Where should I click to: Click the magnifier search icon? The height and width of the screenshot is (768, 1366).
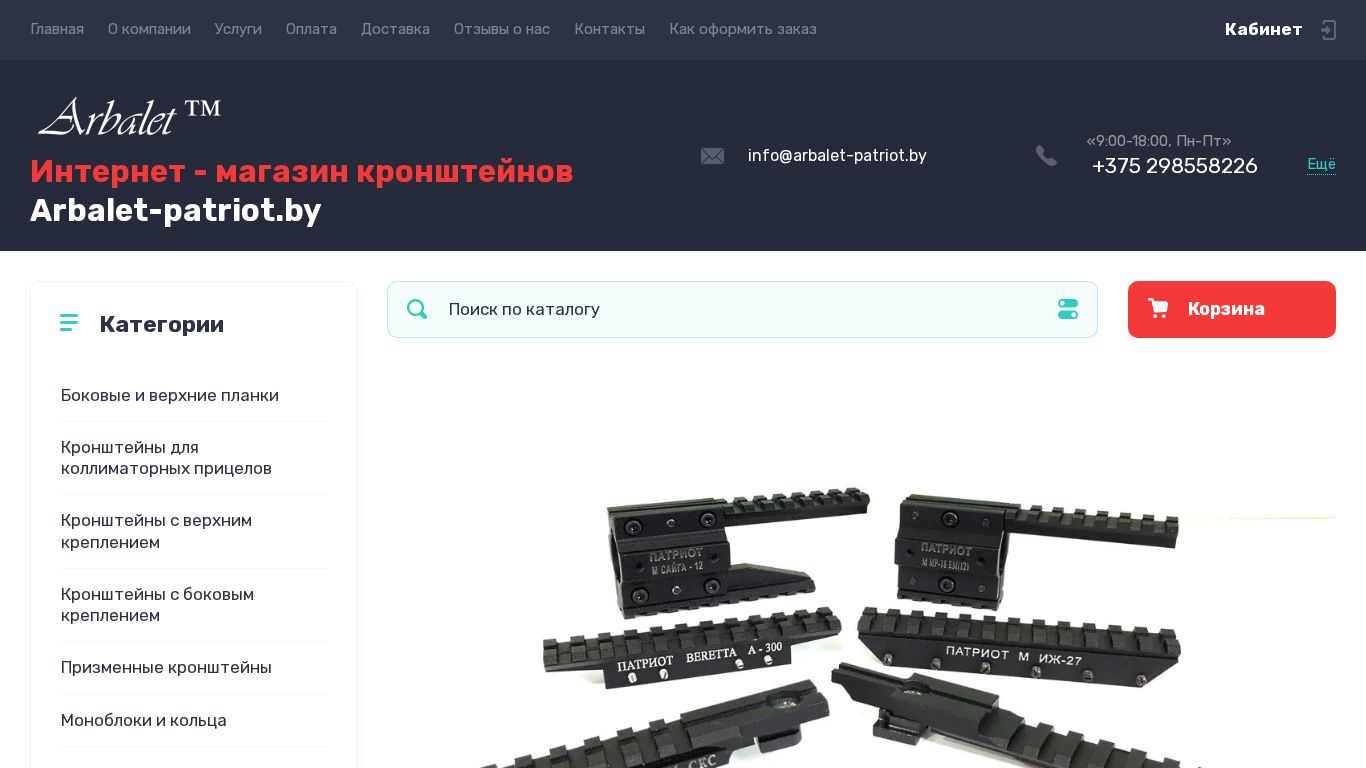click(417, 309)
